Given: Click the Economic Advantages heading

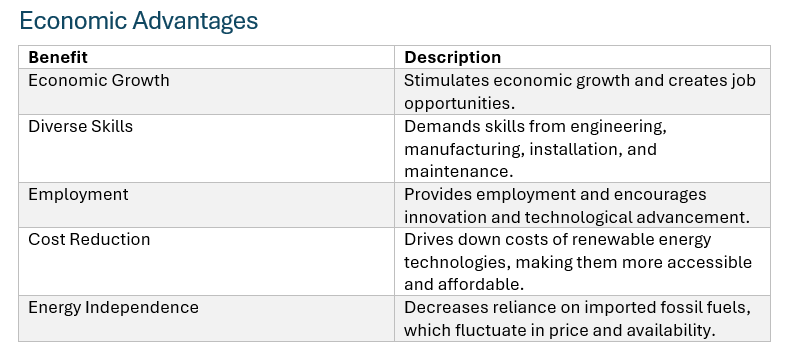Looking at the screenshot, I should [x=138, y=21].
